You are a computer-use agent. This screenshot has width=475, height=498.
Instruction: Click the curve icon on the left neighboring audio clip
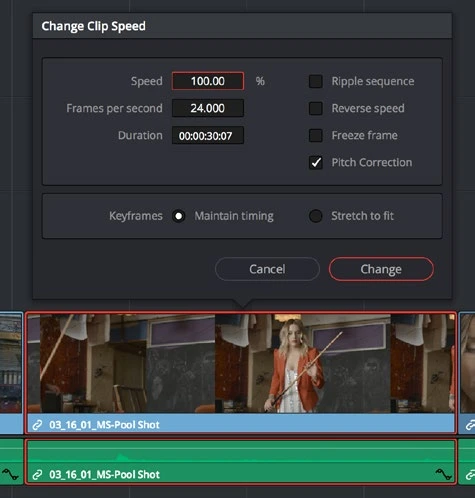(10, 474)
